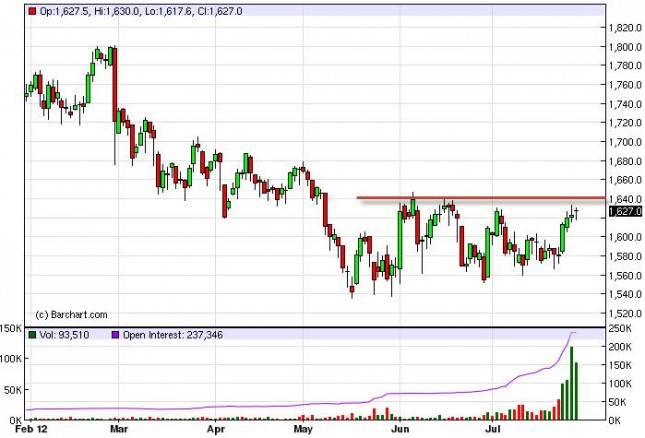Screen dimensions: 645x438
Task: Click the Mar date axis label
Action: point(119,429)
